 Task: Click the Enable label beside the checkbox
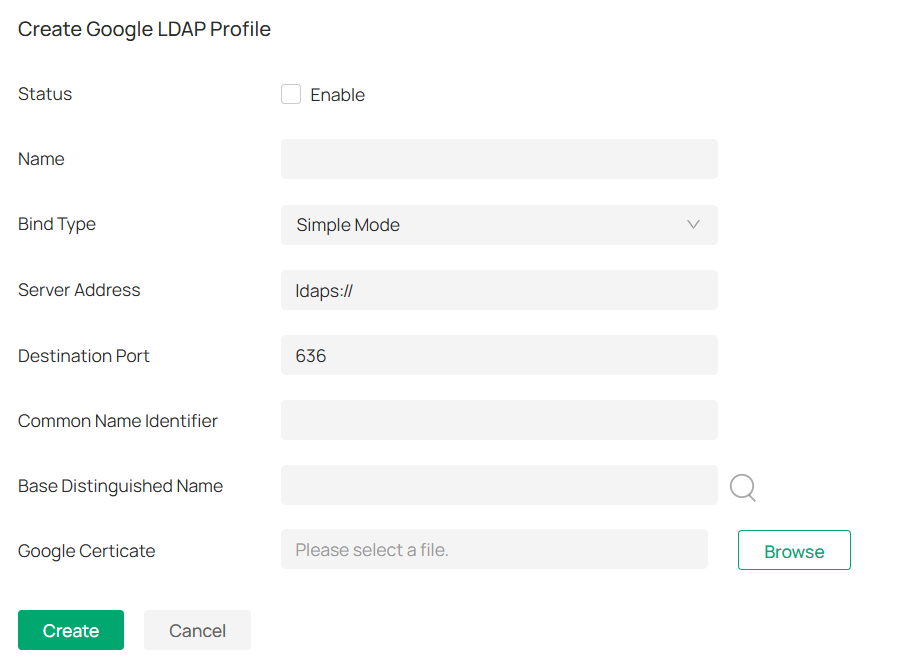[339, 94]
